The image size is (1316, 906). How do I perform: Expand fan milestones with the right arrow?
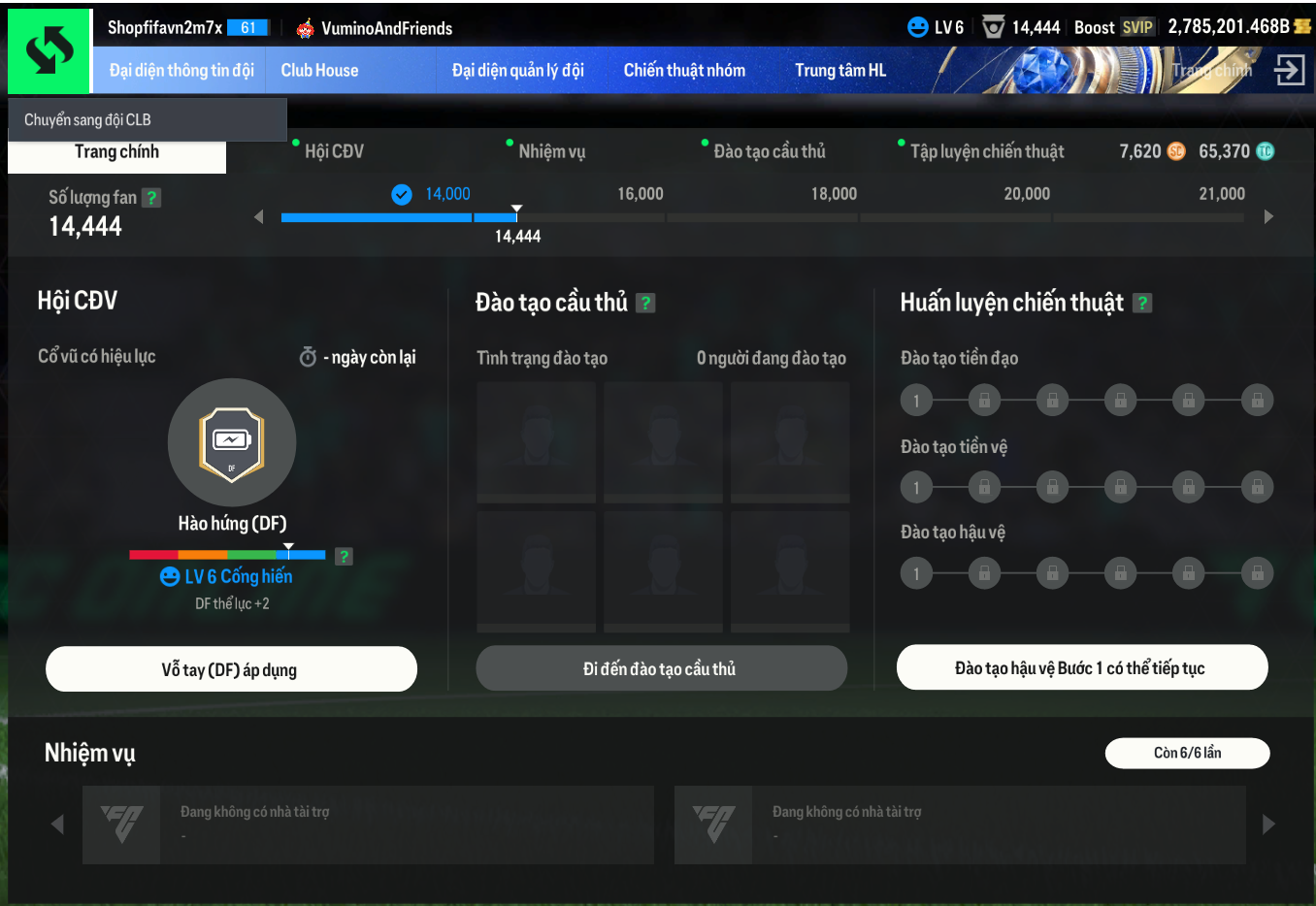1268,216
